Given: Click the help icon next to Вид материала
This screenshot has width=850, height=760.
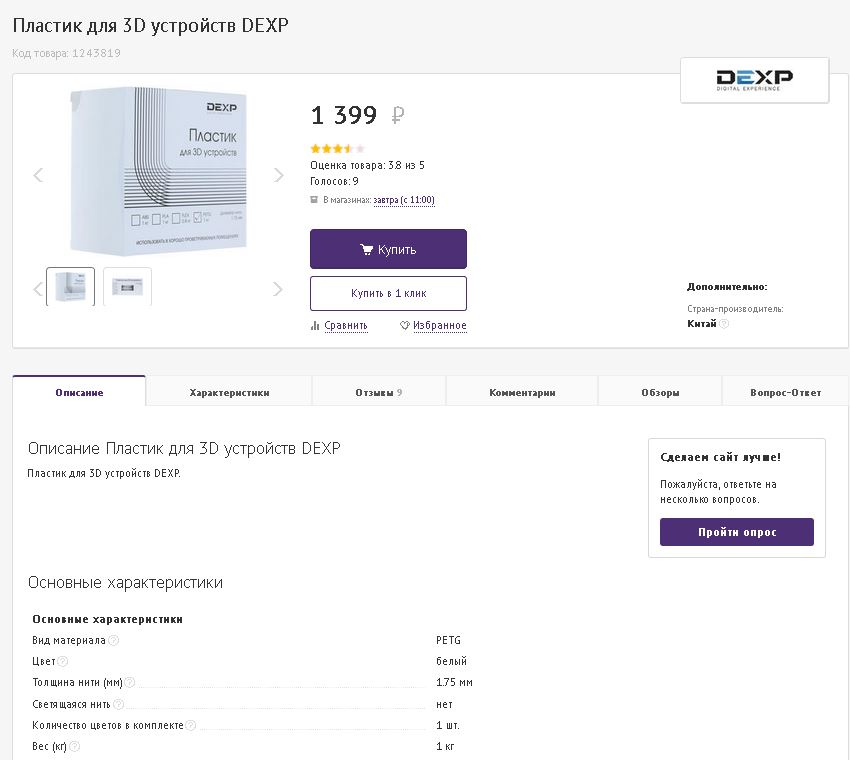Looking at the screenshot, I should pyautogui.click(x=113, y=641).
